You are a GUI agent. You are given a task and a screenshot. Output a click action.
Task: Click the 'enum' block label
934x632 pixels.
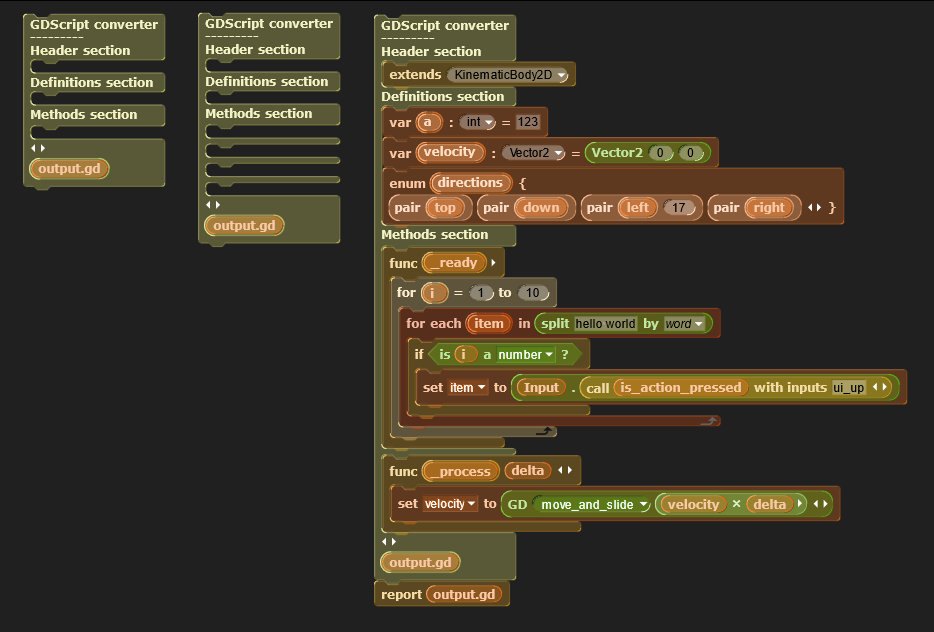pos(407,183)
